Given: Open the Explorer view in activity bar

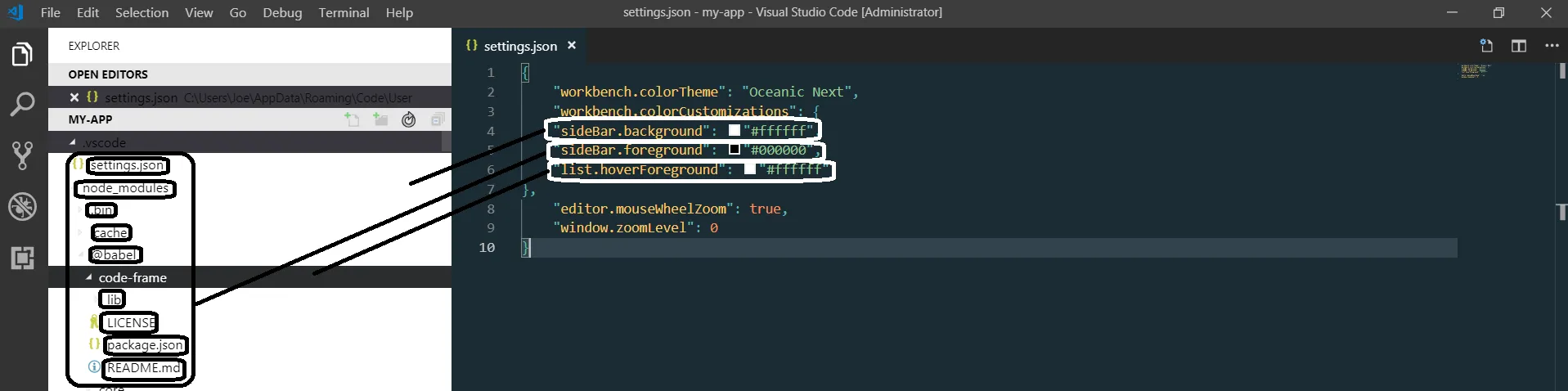Looking at the screenshot, I should click(x=22, y=55).
